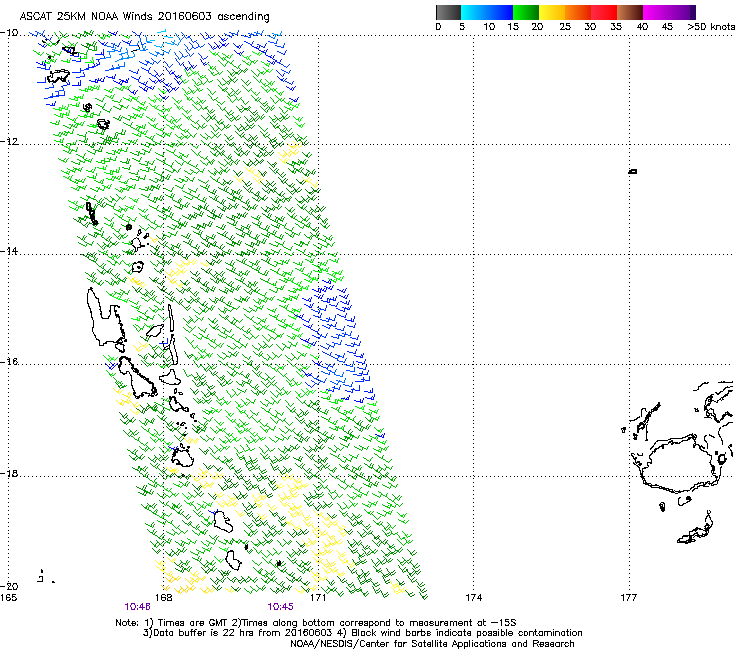
Task: Click the '177' longitude axis label
Action: pos(629,598)
